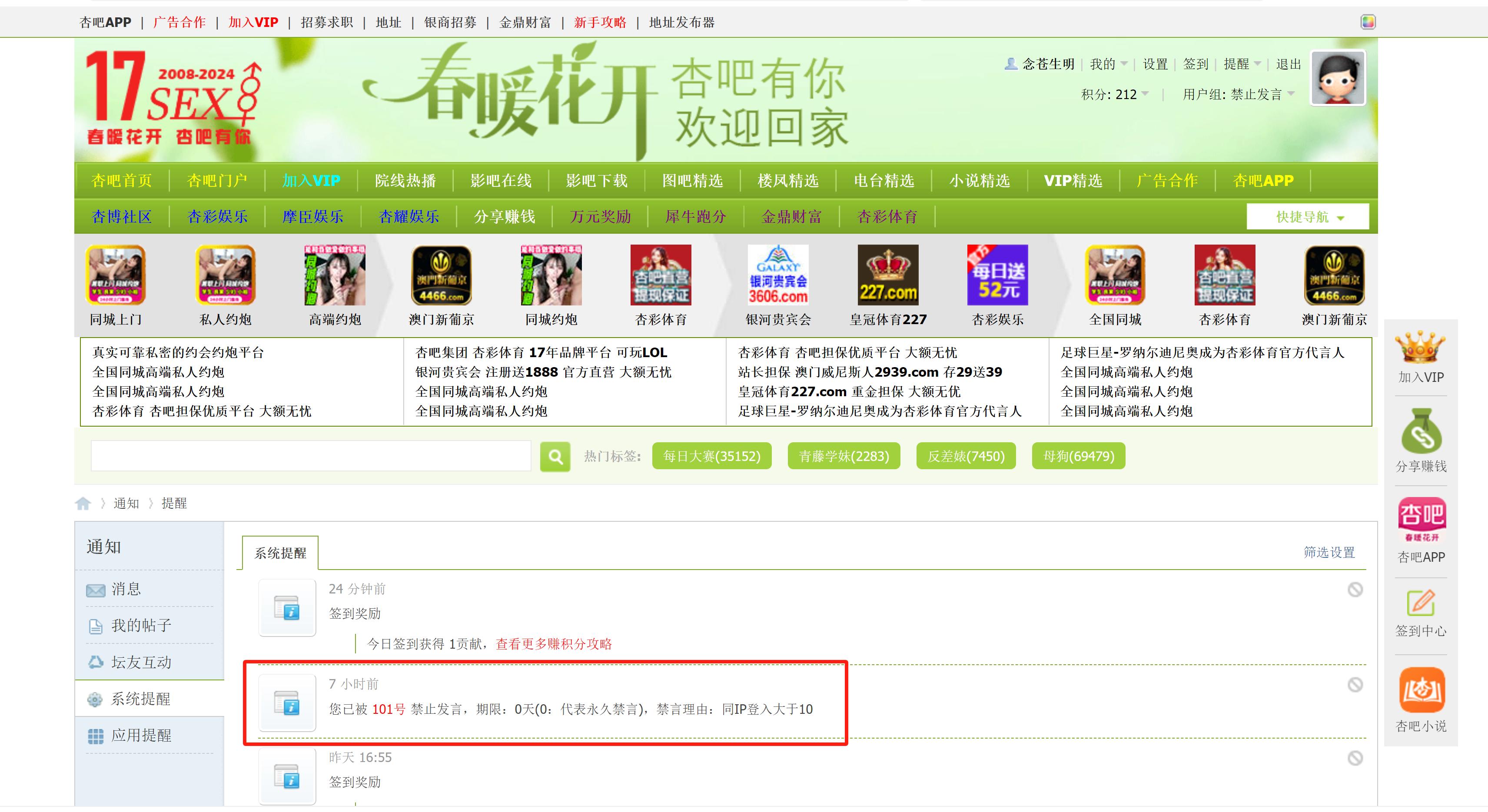Select the 系统提醒 tab

[x=280, y=553]
